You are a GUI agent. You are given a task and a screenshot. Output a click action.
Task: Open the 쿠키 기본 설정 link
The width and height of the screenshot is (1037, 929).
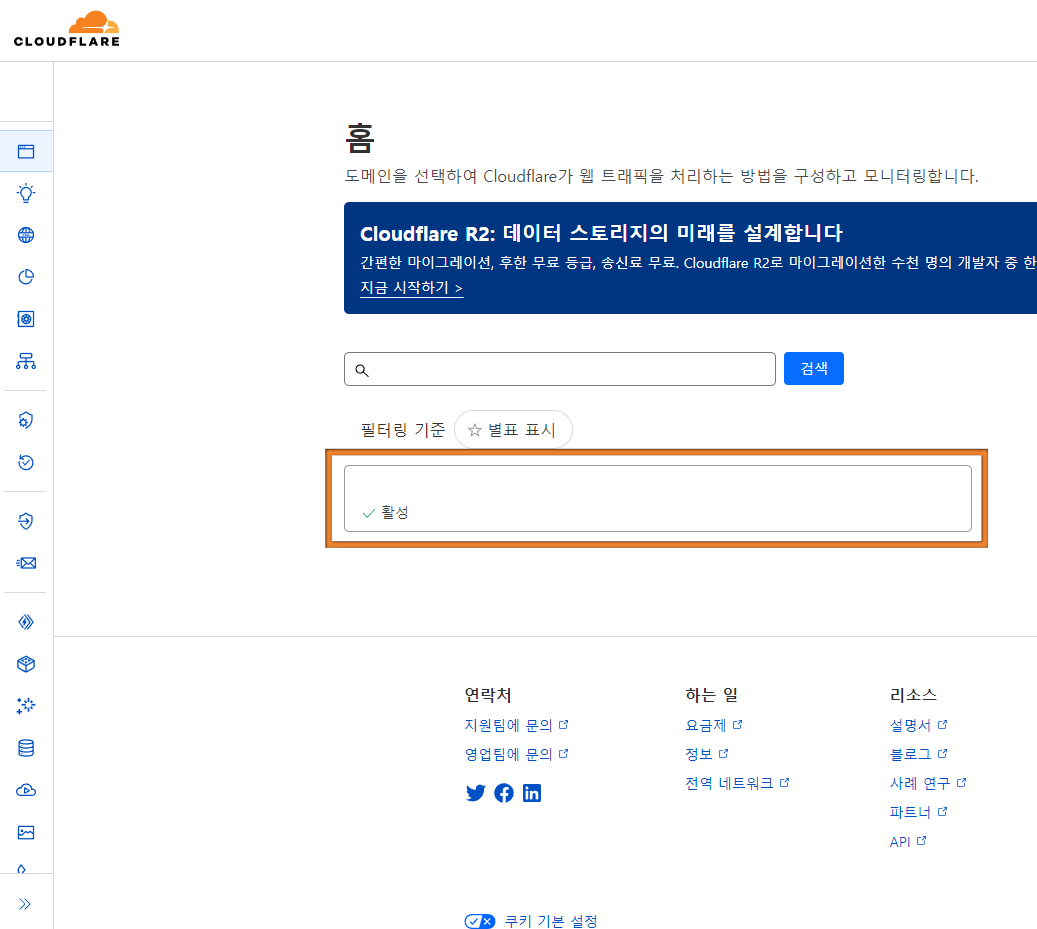pyautogui.click(x=551, y=921)
